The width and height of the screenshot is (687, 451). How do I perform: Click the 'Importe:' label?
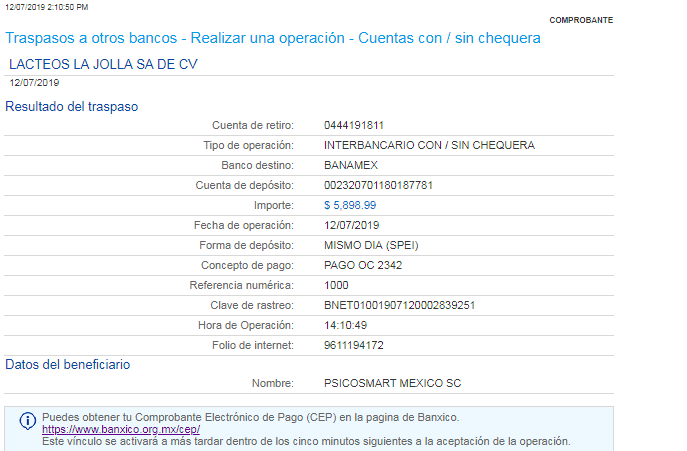(x=274, y=205)
